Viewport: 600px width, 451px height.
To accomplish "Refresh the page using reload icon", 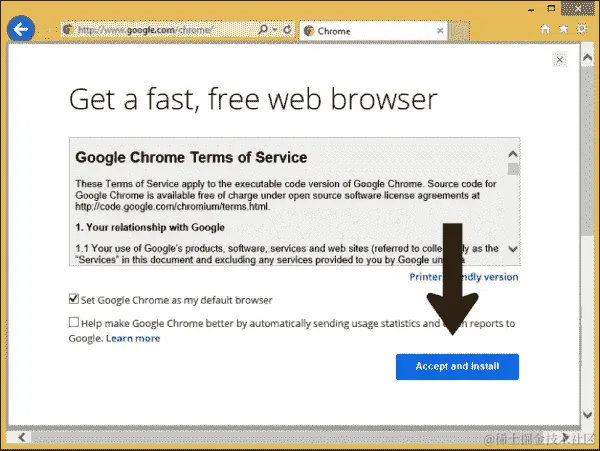I will 287,29.
